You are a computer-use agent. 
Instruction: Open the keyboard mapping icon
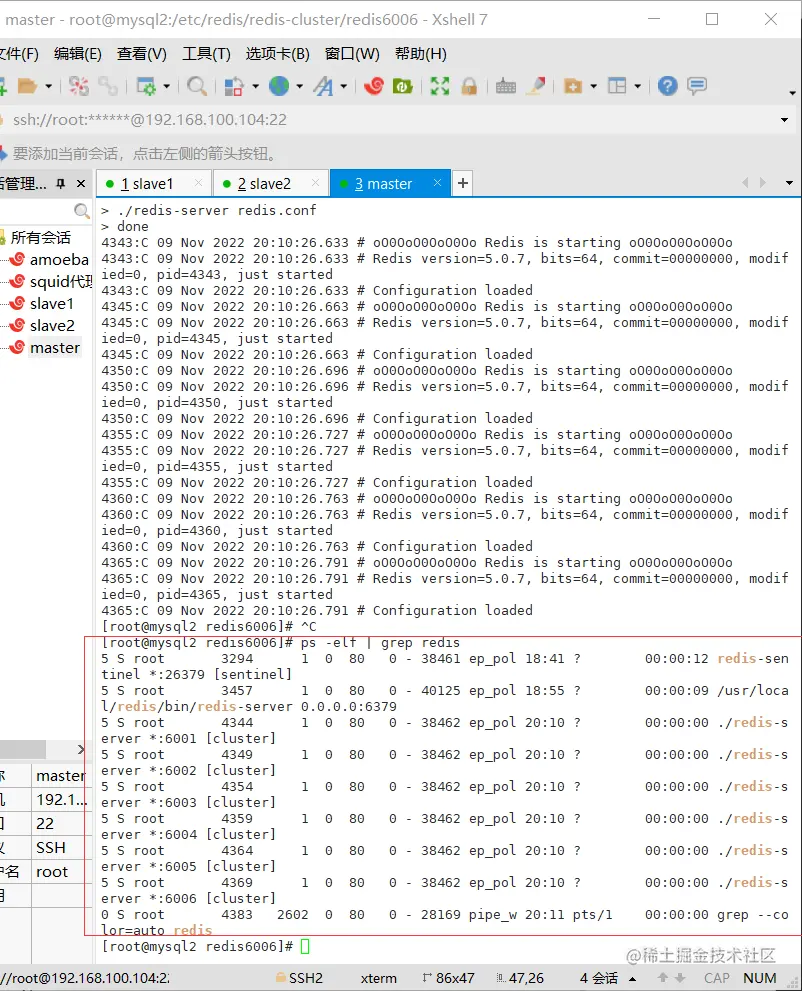(x=506, y=86)
